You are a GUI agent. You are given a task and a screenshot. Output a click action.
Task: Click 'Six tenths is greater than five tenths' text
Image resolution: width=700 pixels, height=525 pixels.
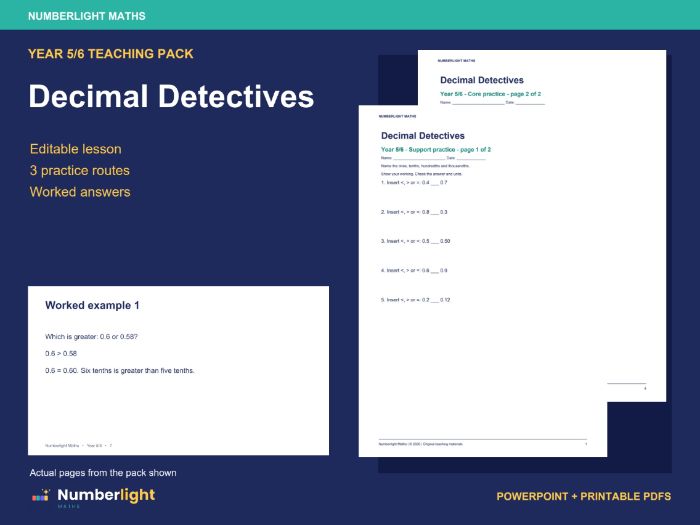[x=138, y=371]
